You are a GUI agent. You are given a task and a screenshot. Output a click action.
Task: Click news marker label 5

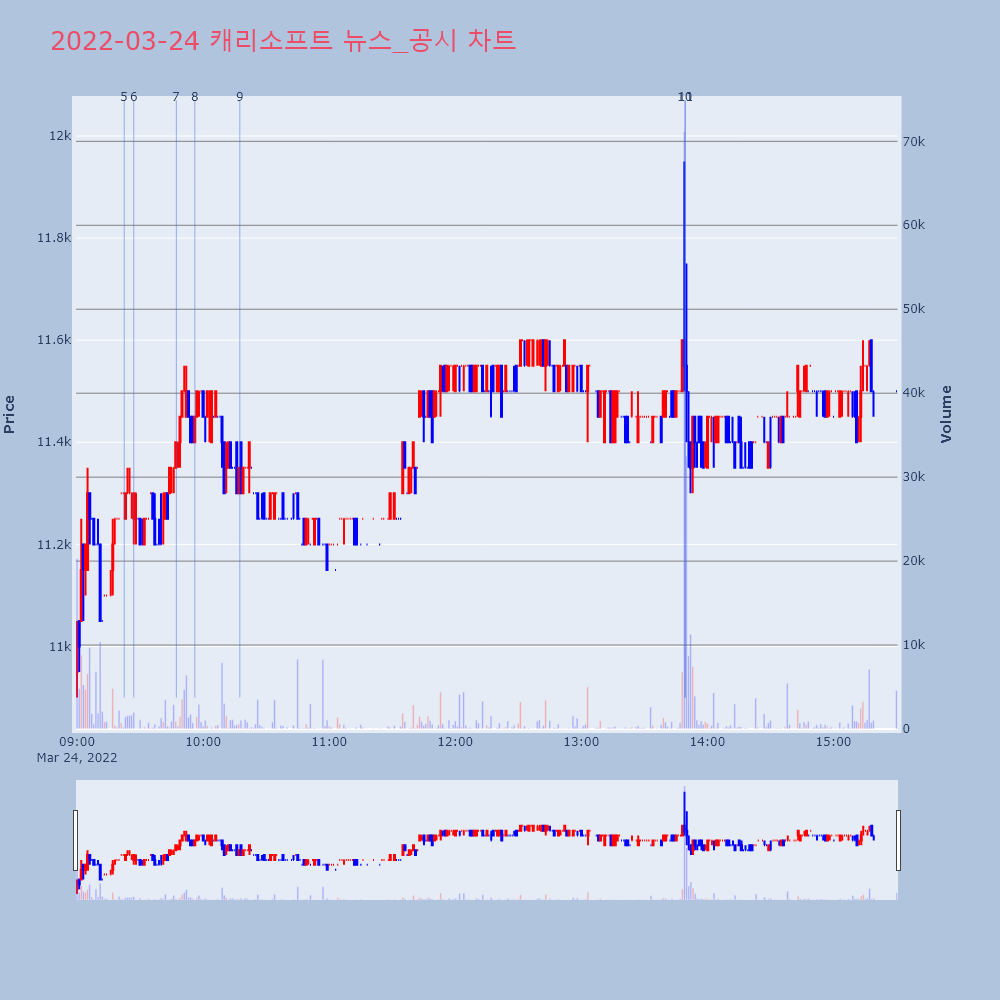[x=124, y=97]
